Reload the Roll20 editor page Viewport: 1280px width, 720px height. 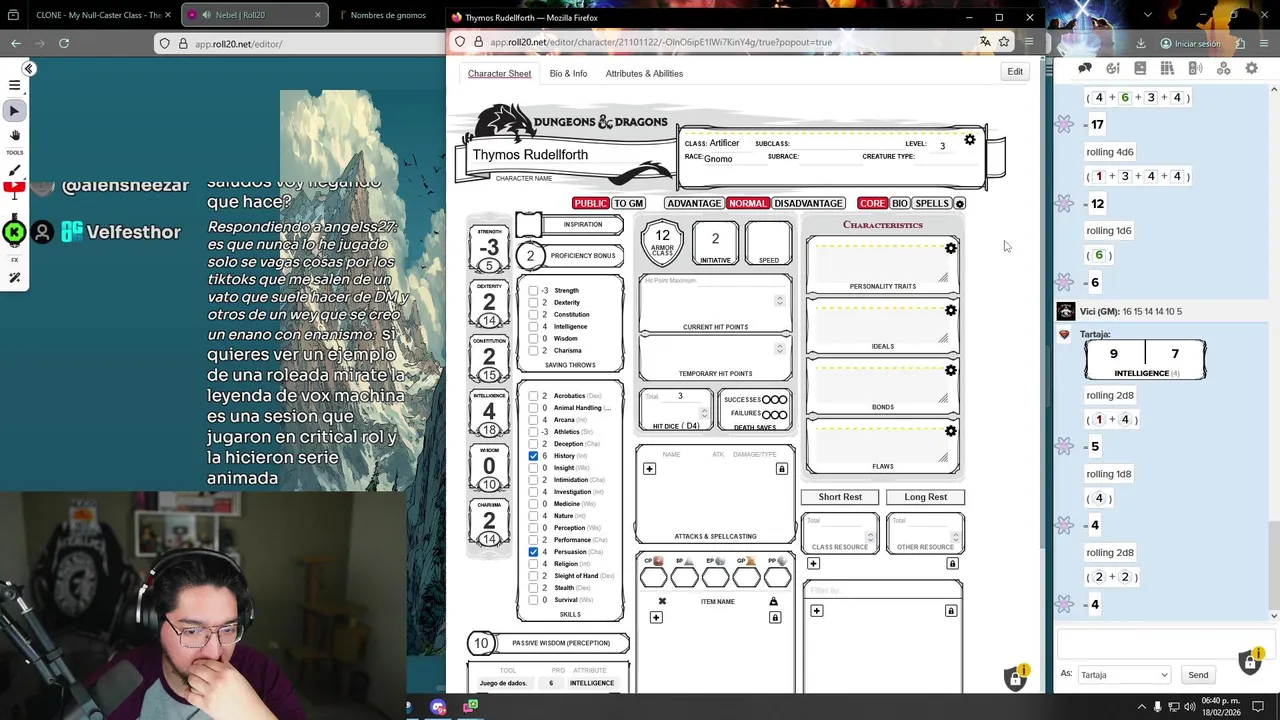pos(64,43)
